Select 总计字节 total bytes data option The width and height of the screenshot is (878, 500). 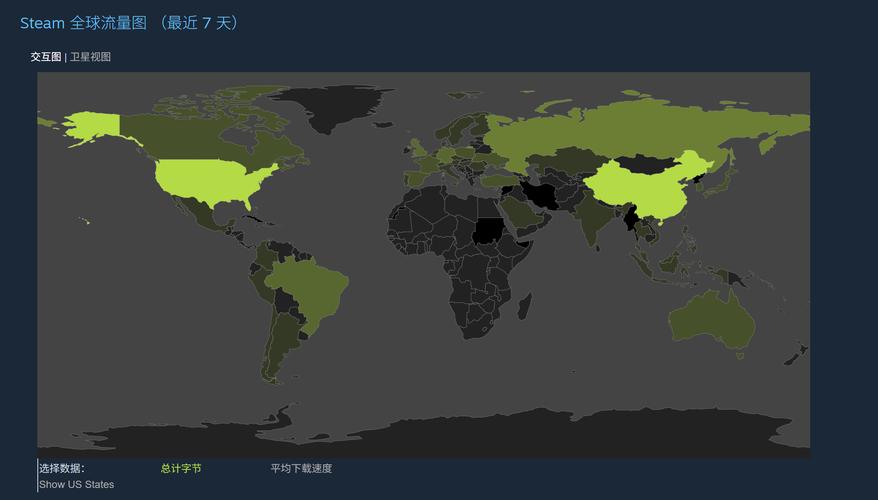(181, 469)
